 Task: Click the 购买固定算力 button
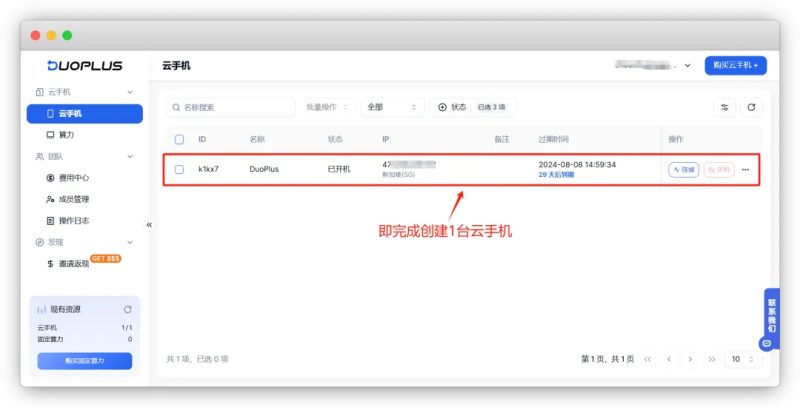[85, 361]
